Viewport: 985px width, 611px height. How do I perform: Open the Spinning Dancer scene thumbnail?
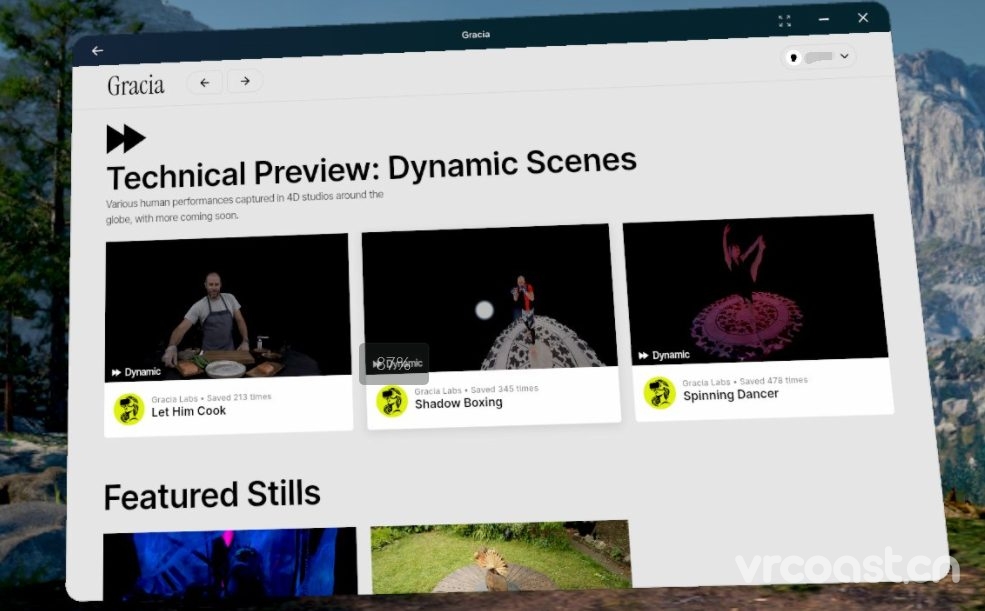754,288
